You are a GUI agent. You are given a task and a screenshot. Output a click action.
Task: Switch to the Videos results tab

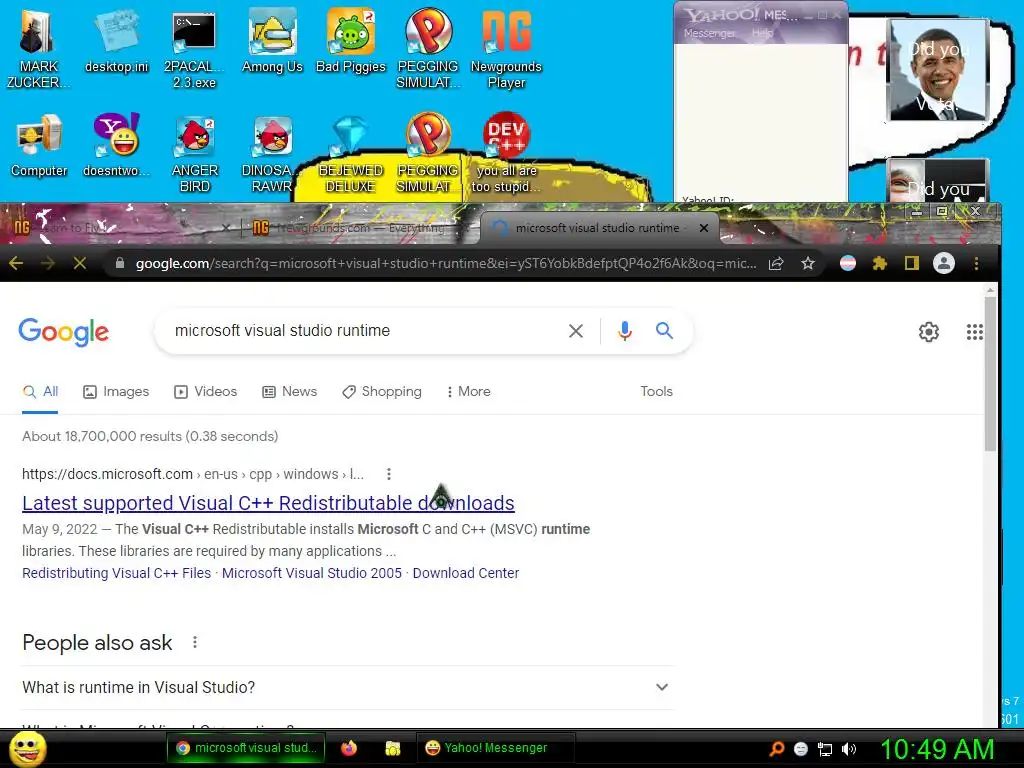click(x=206, y=391)
